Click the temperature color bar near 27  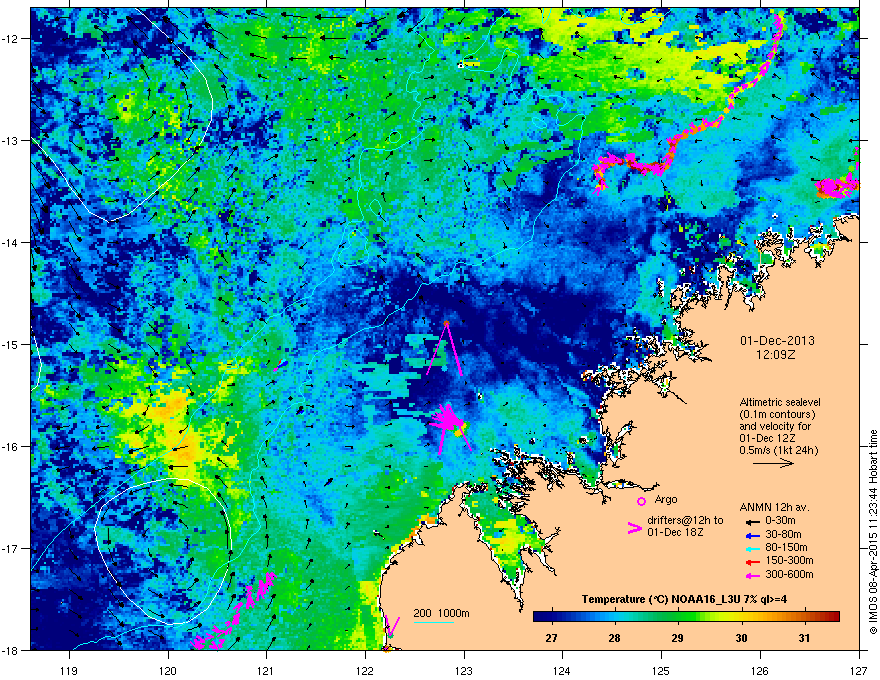point(552,617)
